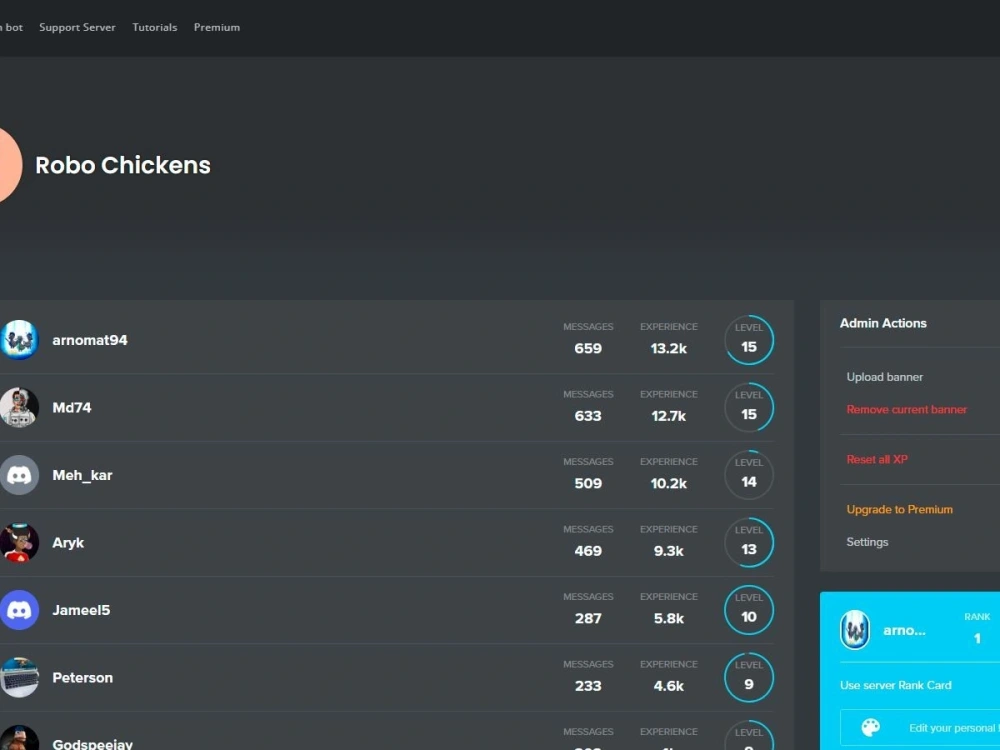Click arnomat94's Level 15 circle
Screen dimensions: 1000x750
[749, 340]
